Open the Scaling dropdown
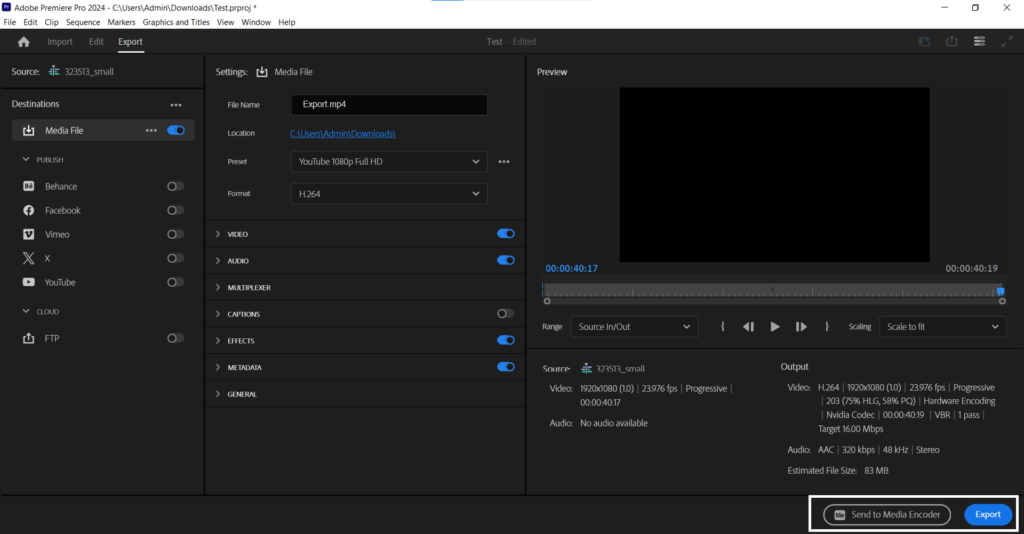Image resolution: width=1024 pixels, height=534 pixels. tap(942, 327)
